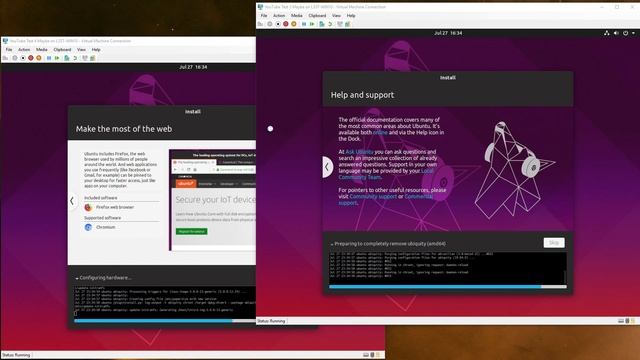The height and width of the screenshot is (360, 640).
Task: Open File menu in background VM window
Action: (x=9, y=49)
